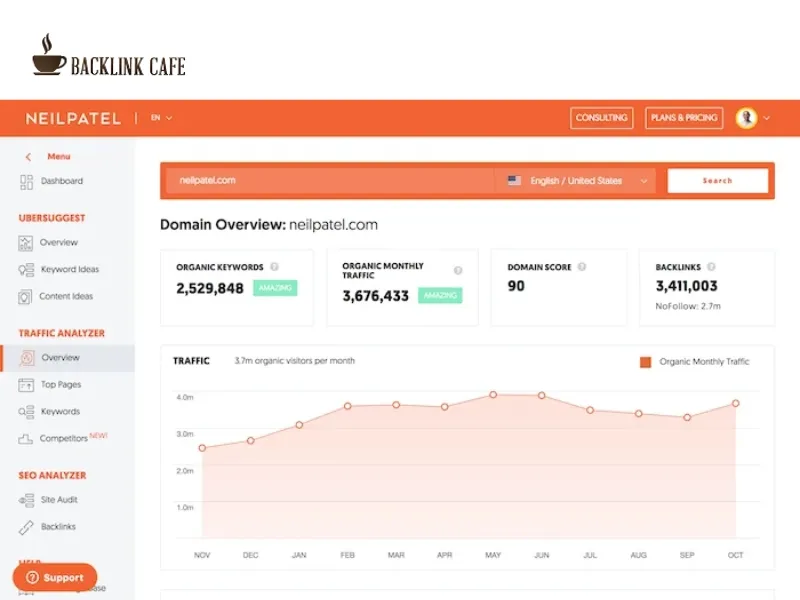This screenshot has width=800, height=600.
Task: Click the Organic Keywords info icon
Action: [x=274, y=267]
